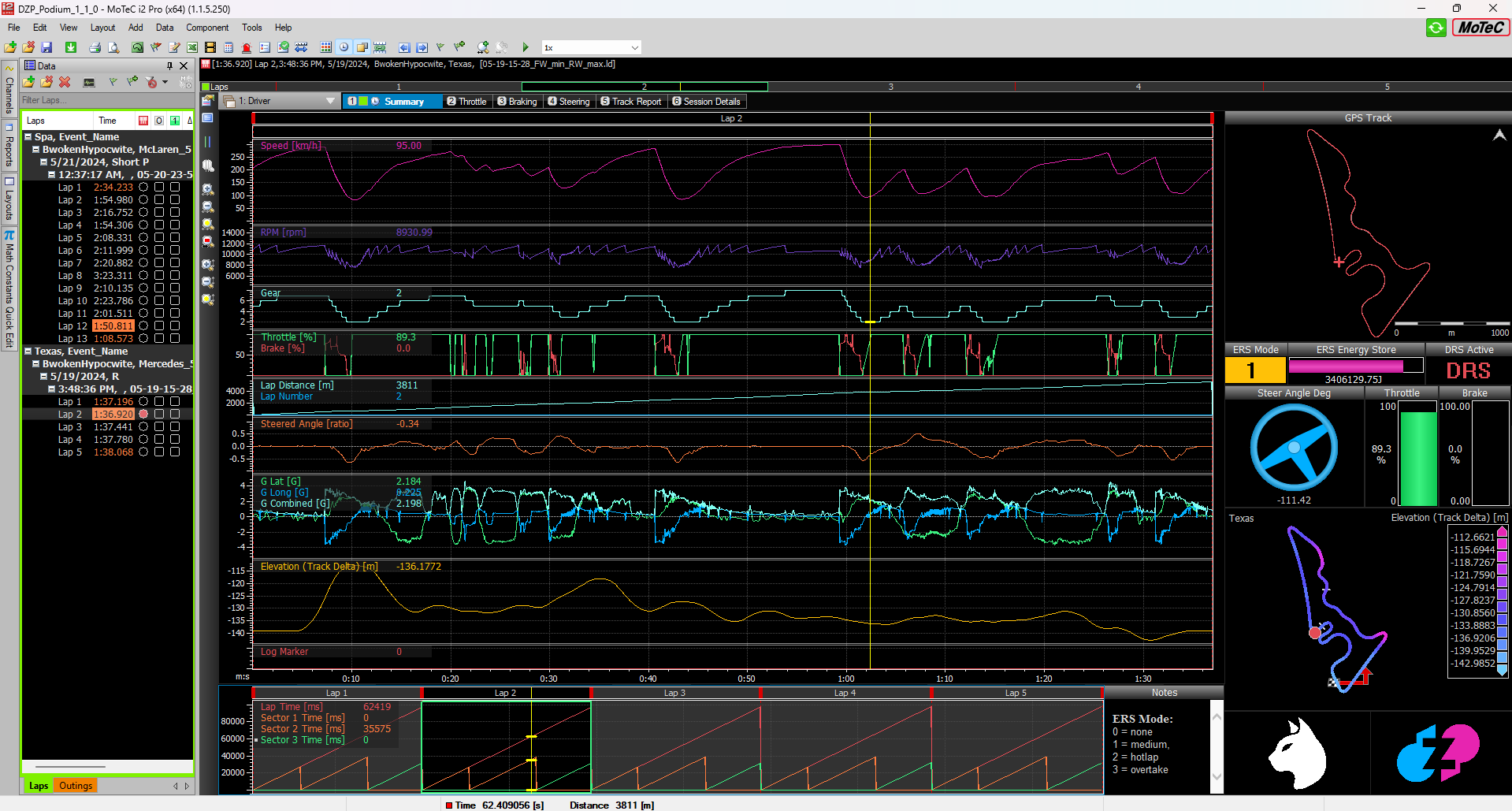Screen dimensions: 1512x811
Task: Open the Throttle worksheet tab
Action: pos(466,102)
